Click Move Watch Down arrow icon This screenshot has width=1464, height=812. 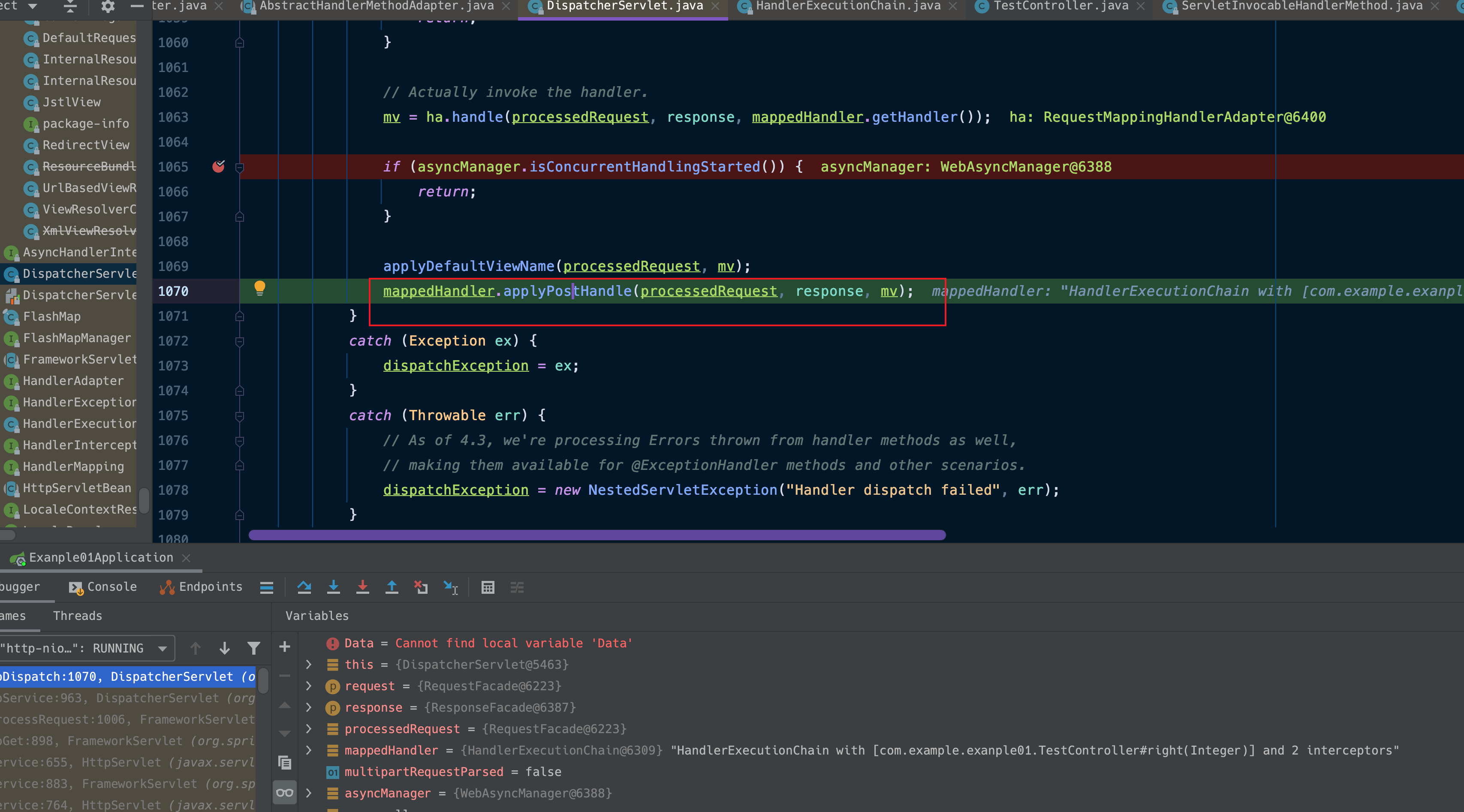[285, 734]
